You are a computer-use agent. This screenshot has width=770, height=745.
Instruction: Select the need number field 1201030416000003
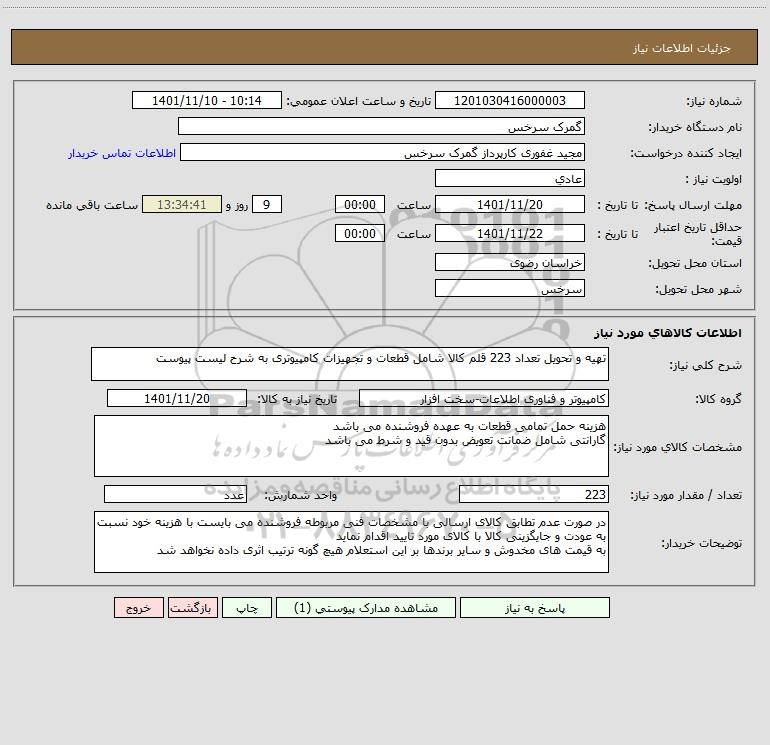510,101
